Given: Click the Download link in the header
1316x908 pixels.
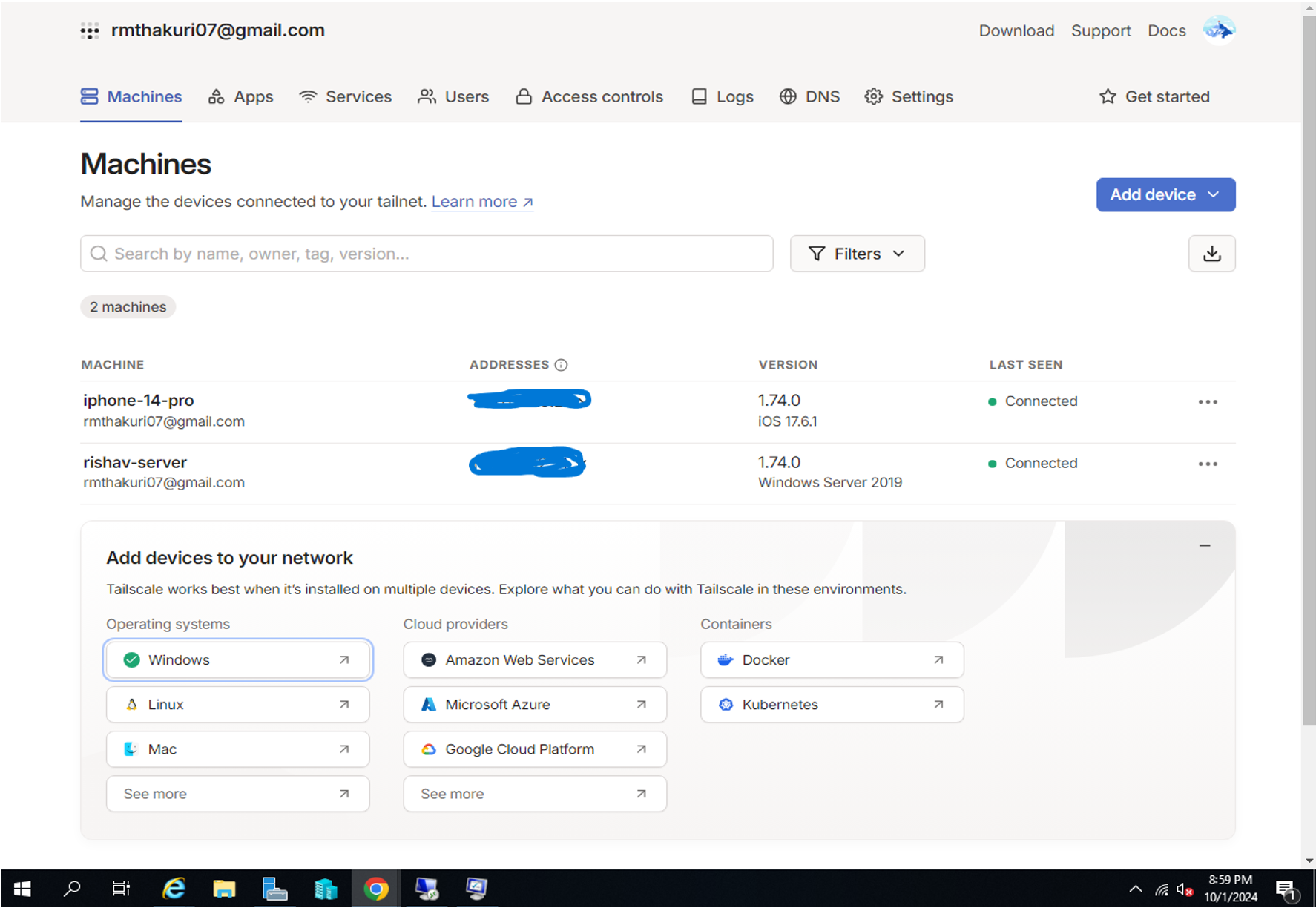Looking at the screenshot, I should coord(1016,30).
